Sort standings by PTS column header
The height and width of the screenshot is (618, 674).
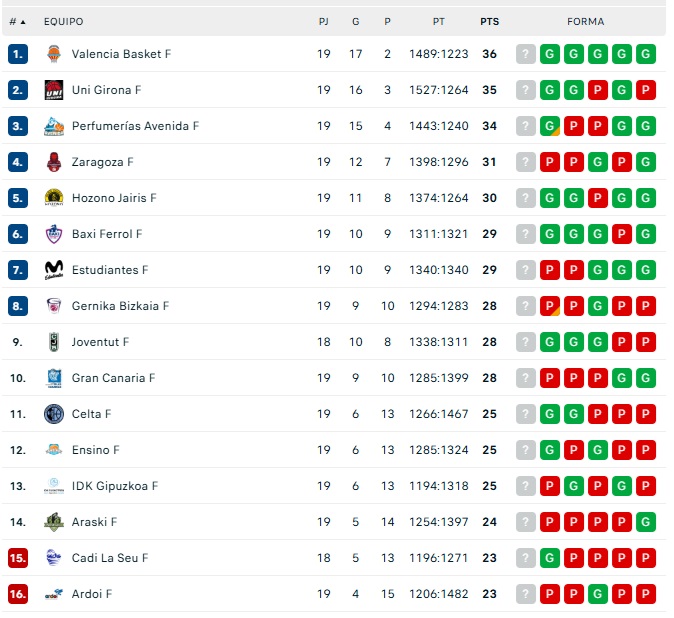coord(489,21)
